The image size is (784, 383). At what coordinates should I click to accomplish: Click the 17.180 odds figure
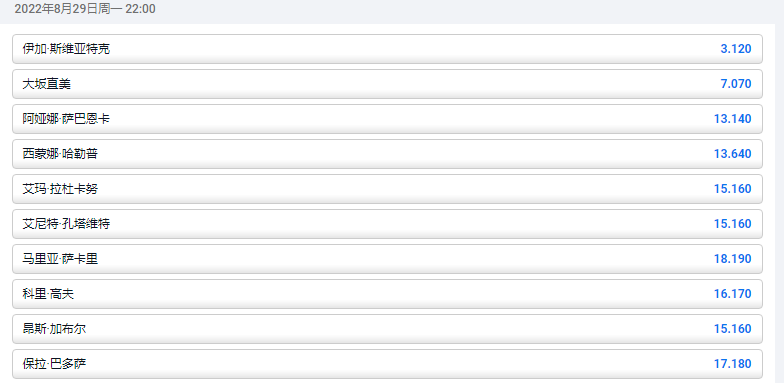click(x=732, y=364)
